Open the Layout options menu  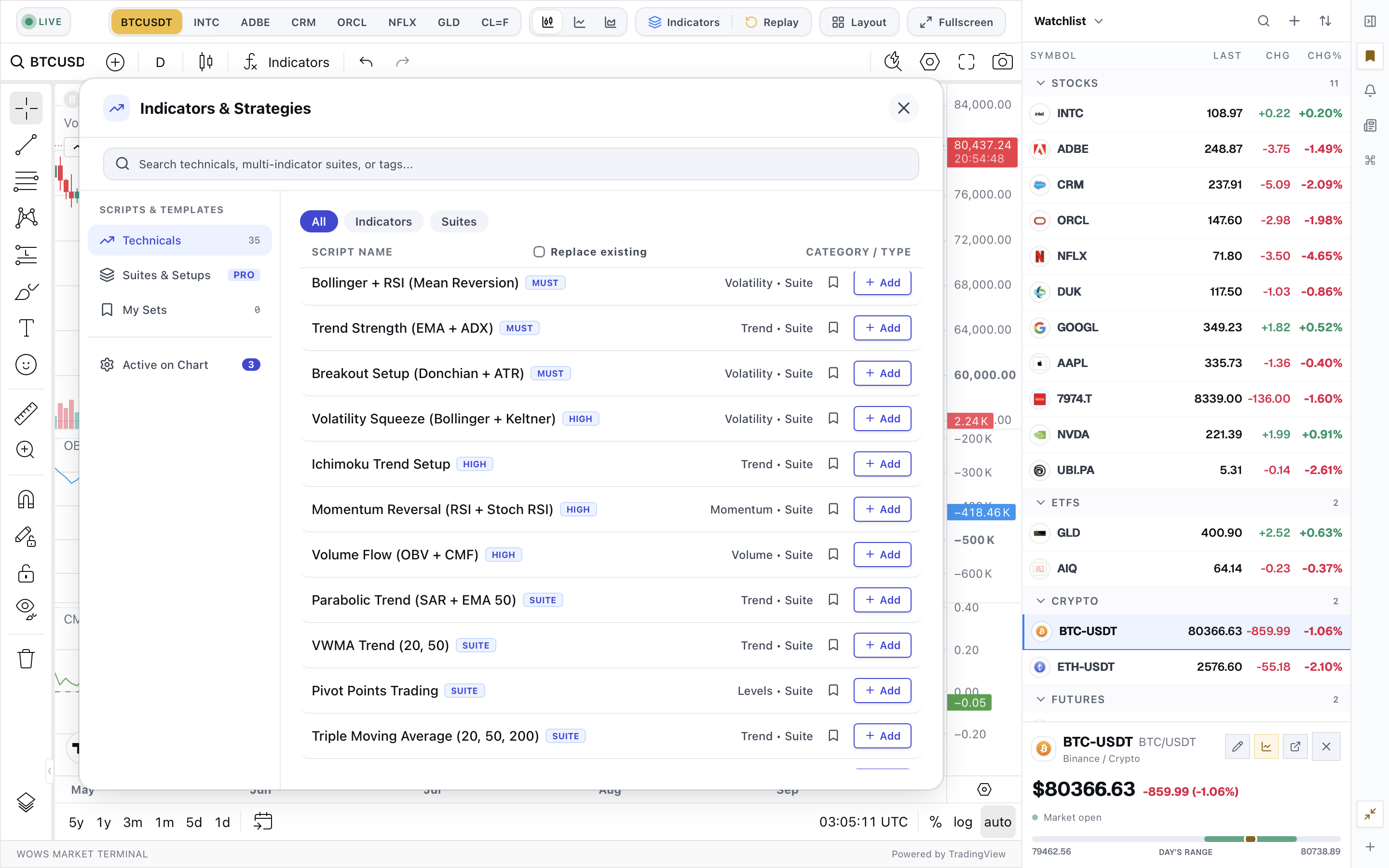tap(859, 22)
